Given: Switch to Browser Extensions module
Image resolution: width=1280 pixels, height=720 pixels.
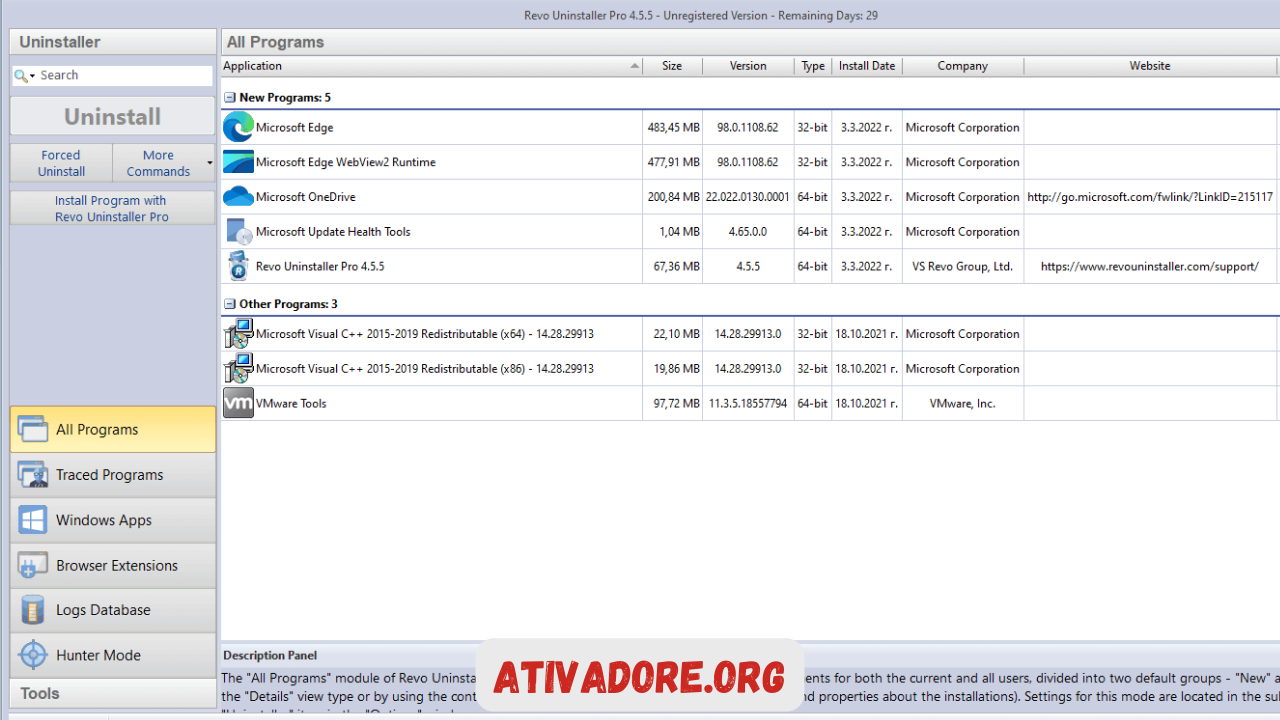Looking at the screenshot, I should click(113, 565).
